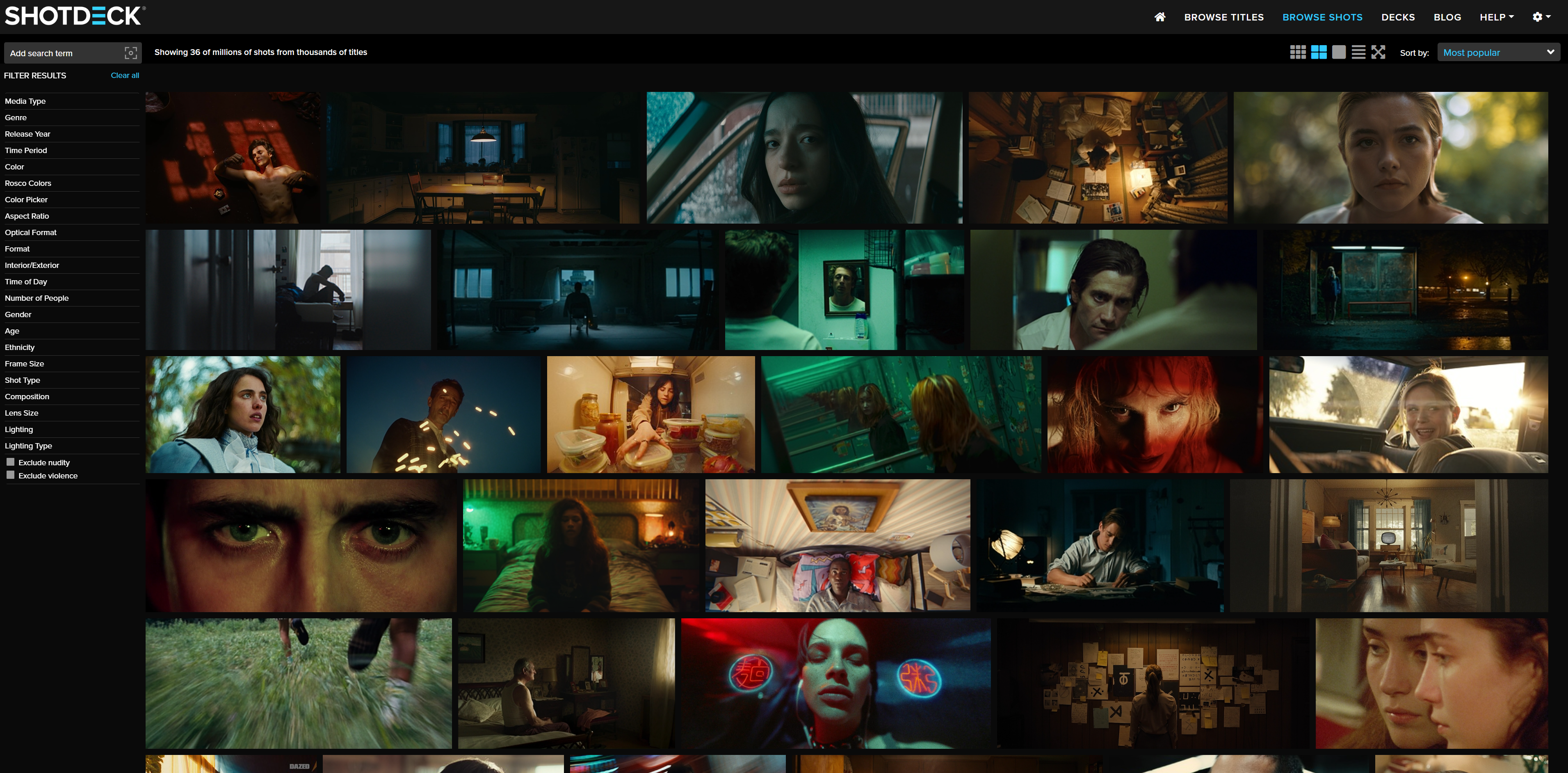The width and height of the screenshot is (1568, 773).
Task: Expand the Format filter
Action: 72,249
